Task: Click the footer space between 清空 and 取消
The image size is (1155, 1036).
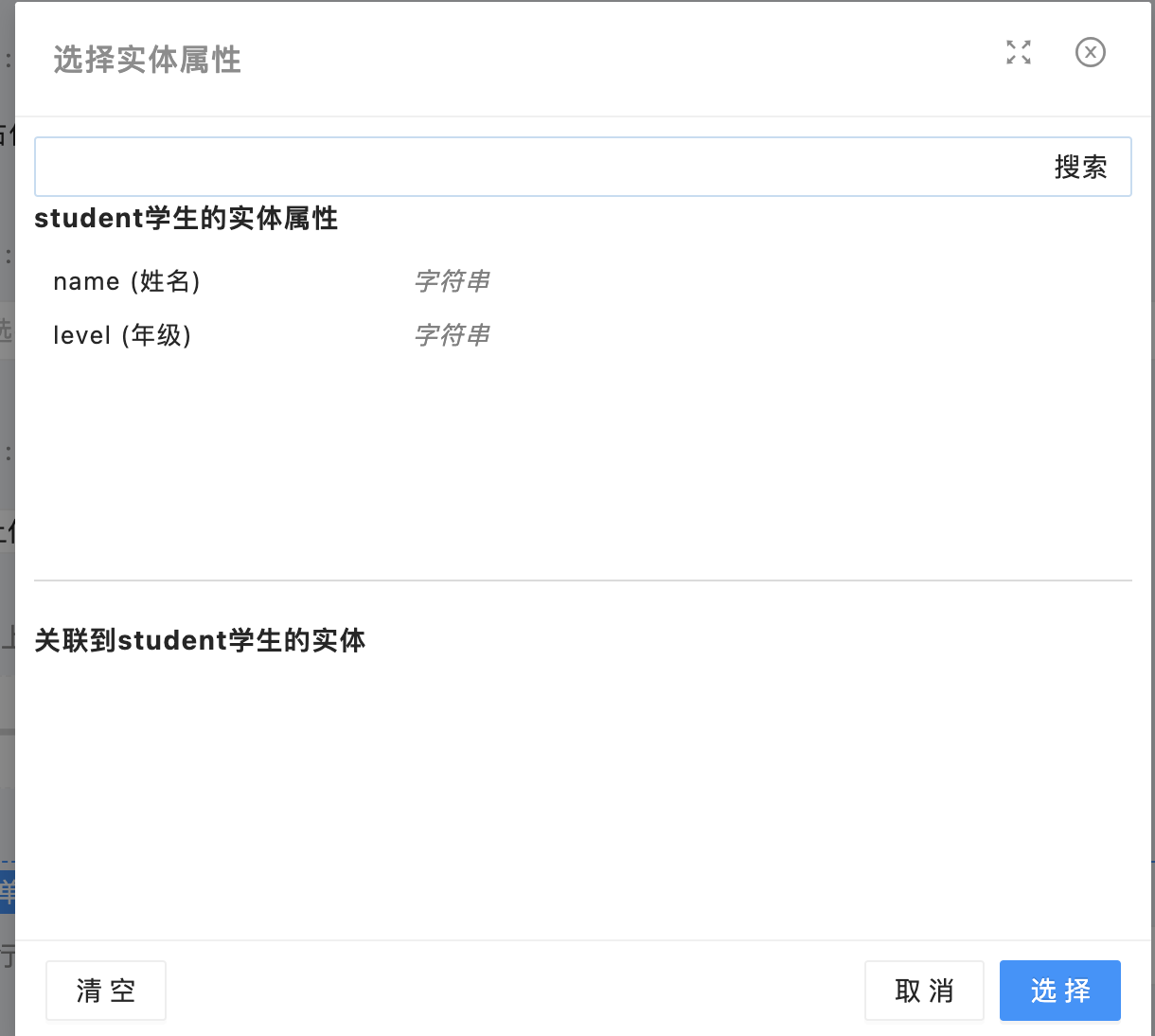Action: (x=511, y=991)
